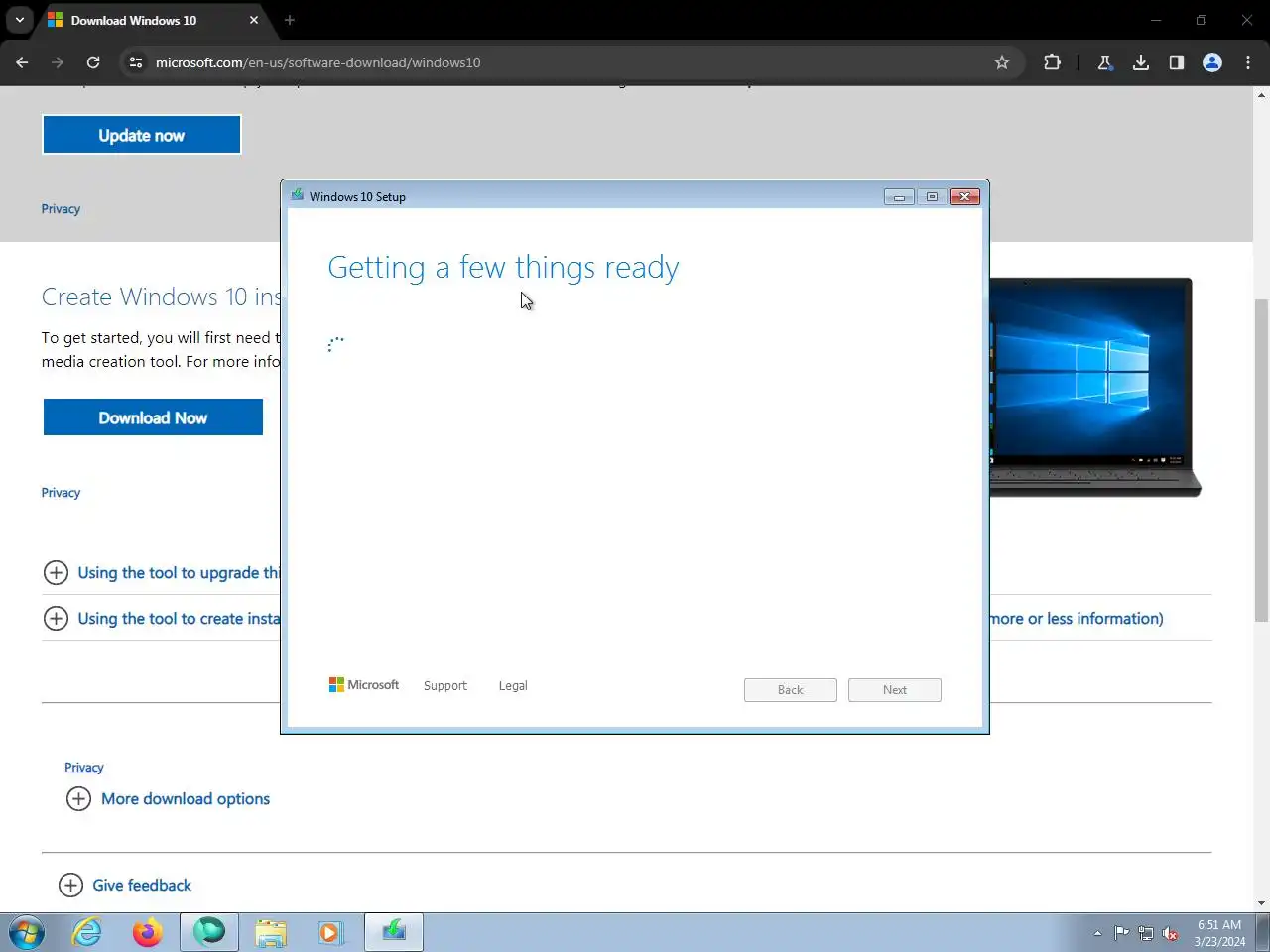Go back using the browser back arrow
1270x952 pixels.
22,62
